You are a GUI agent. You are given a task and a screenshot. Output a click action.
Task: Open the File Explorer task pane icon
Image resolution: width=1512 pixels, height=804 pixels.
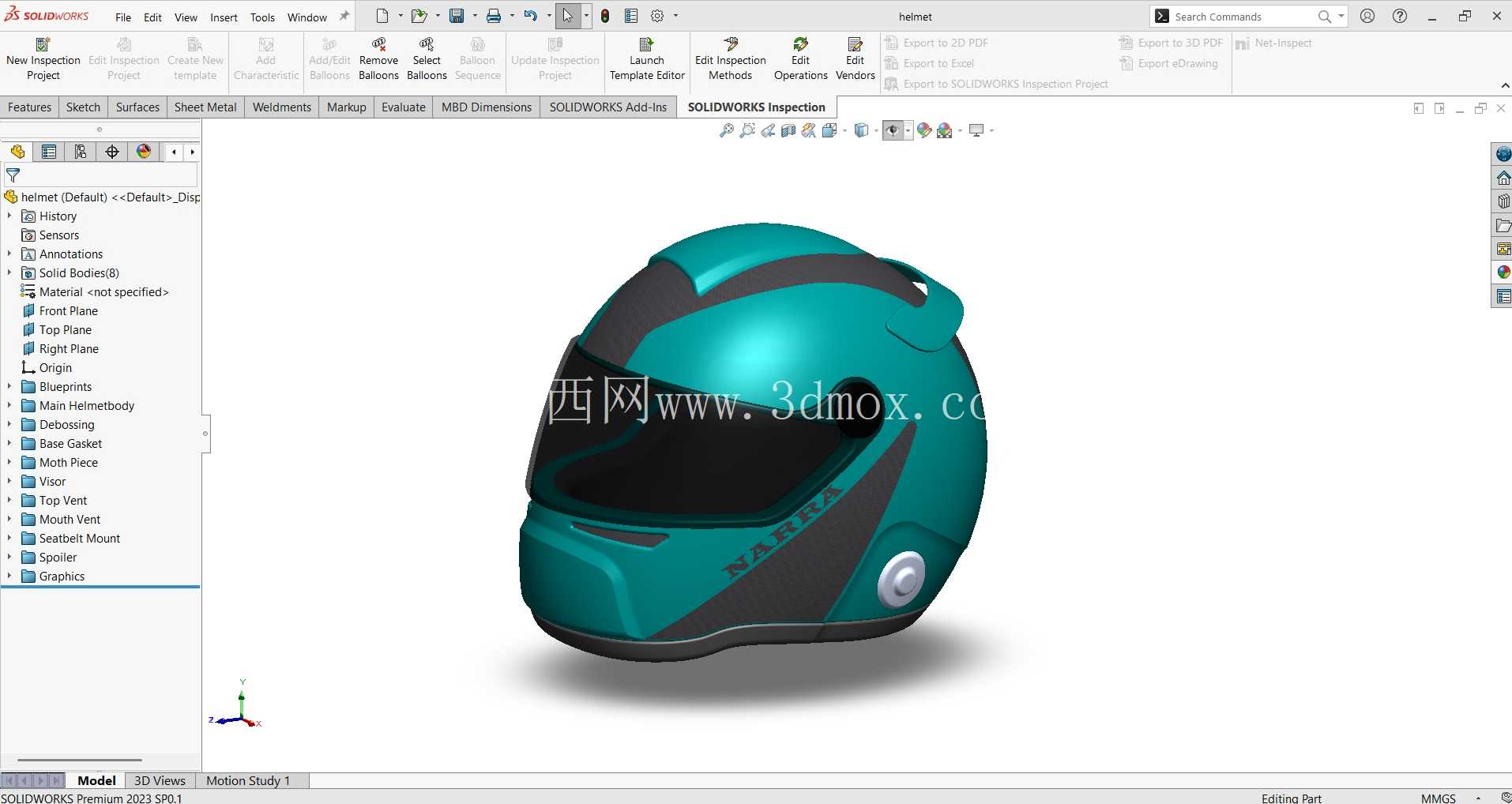point(1503,225)
